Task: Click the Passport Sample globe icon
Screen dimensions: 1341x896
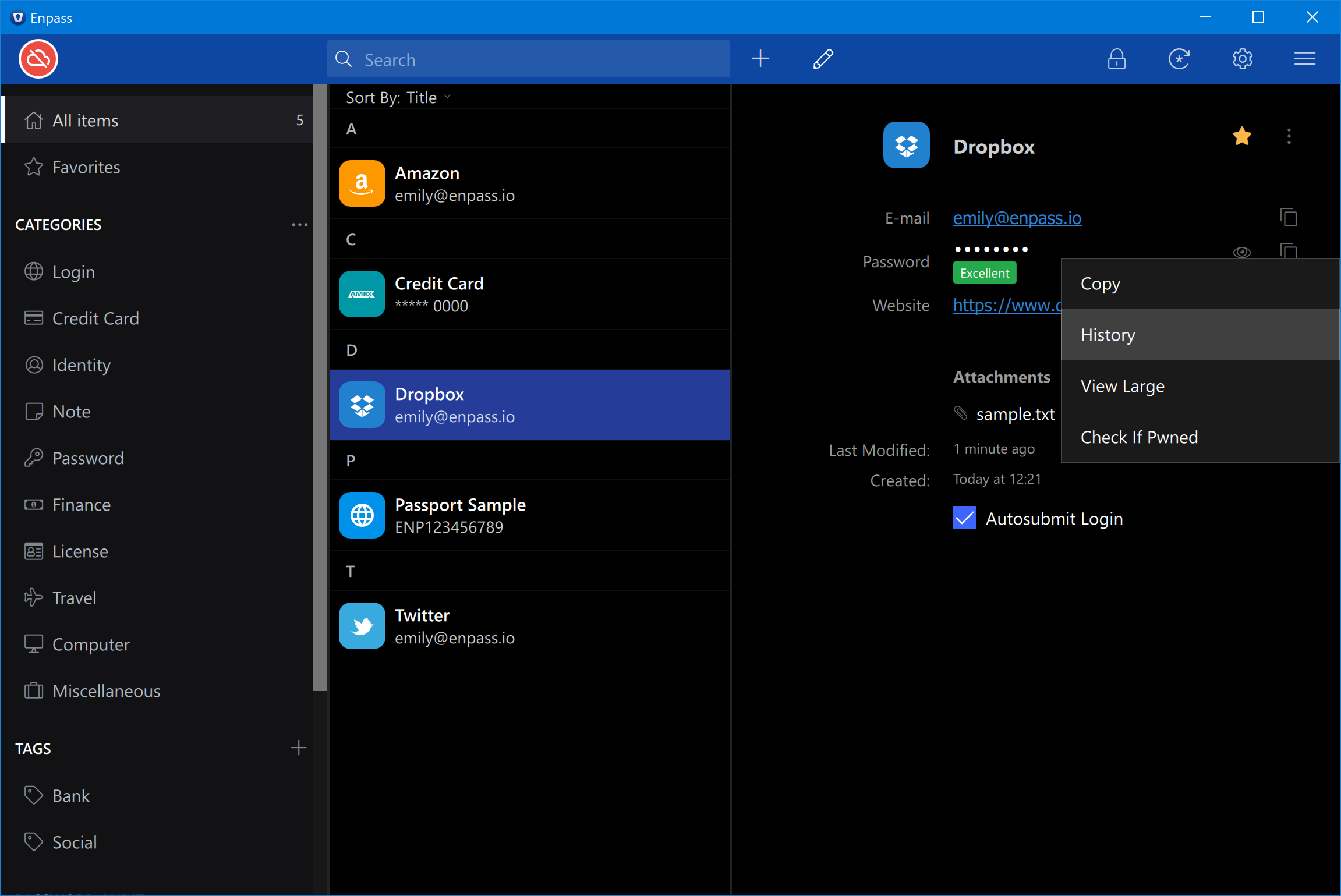Action: tap(362, 515)
